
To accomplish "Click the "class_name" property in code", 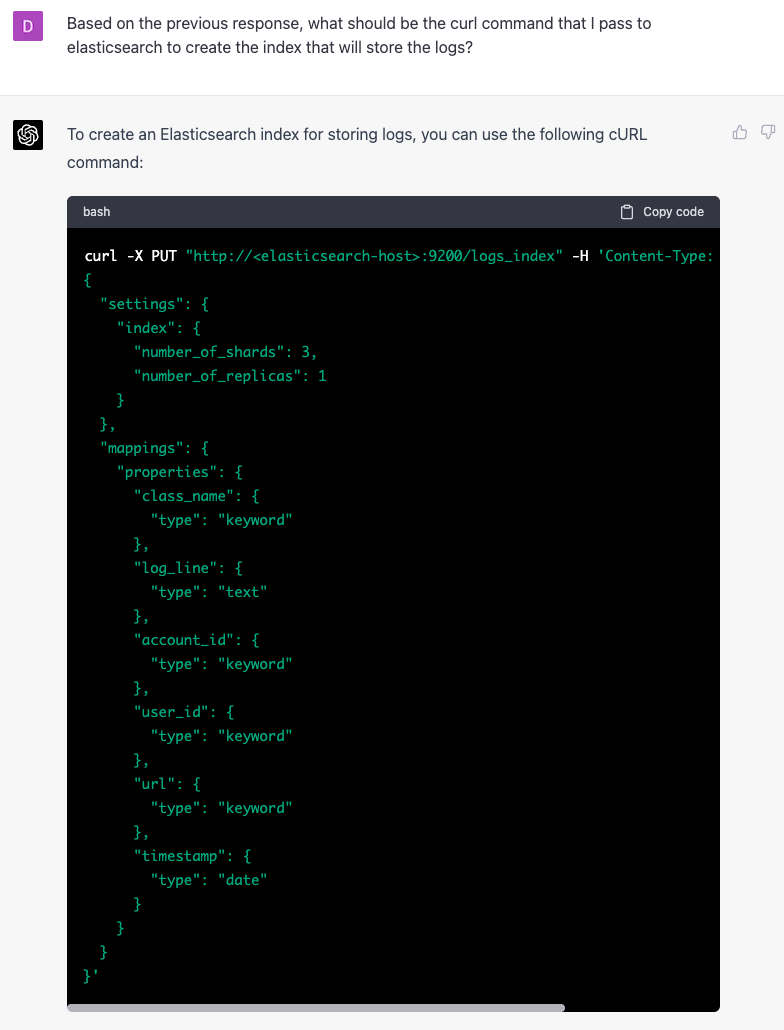I will pos(183,496).
